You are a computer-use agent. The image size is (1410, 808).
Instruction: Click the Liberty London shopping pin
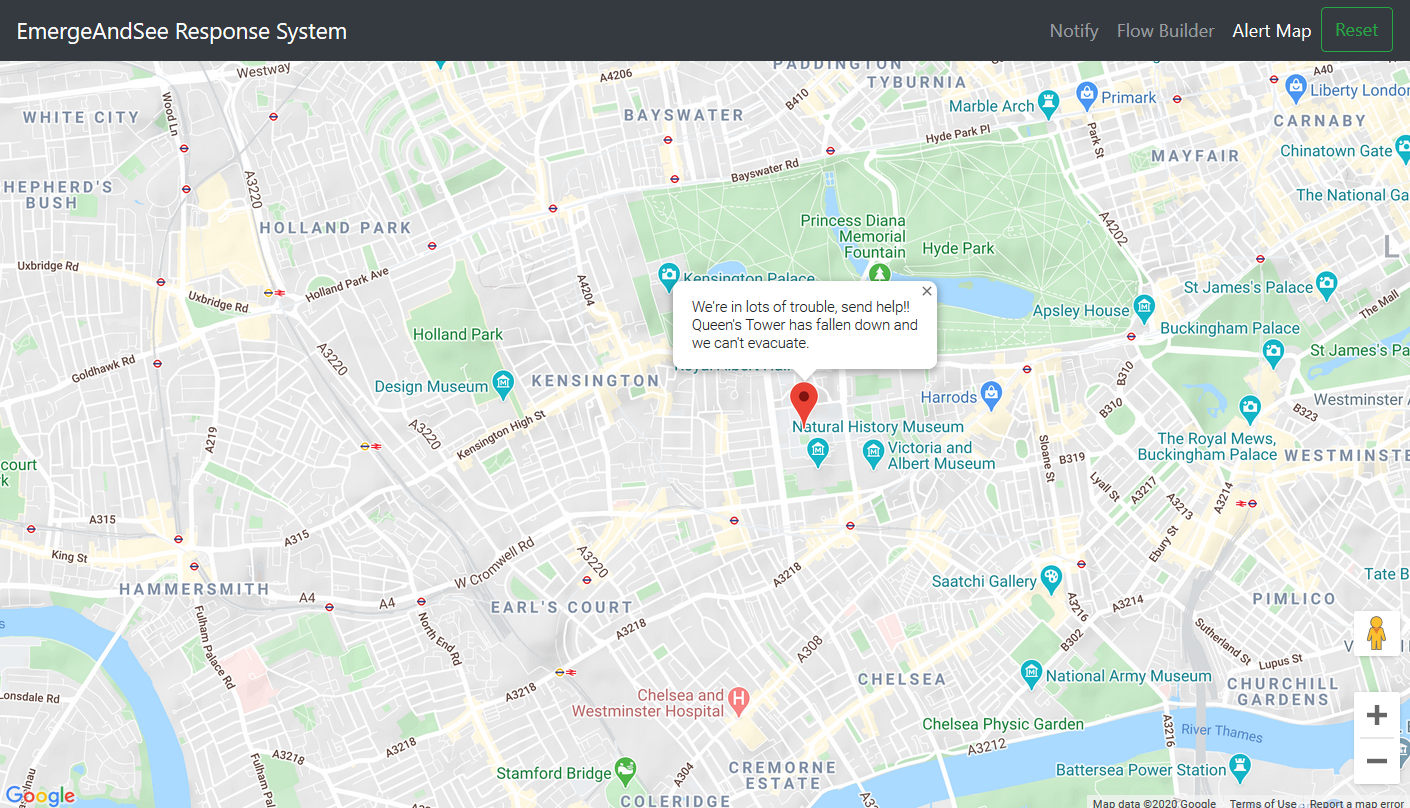pyautogui.click(x=1296, y=86)
